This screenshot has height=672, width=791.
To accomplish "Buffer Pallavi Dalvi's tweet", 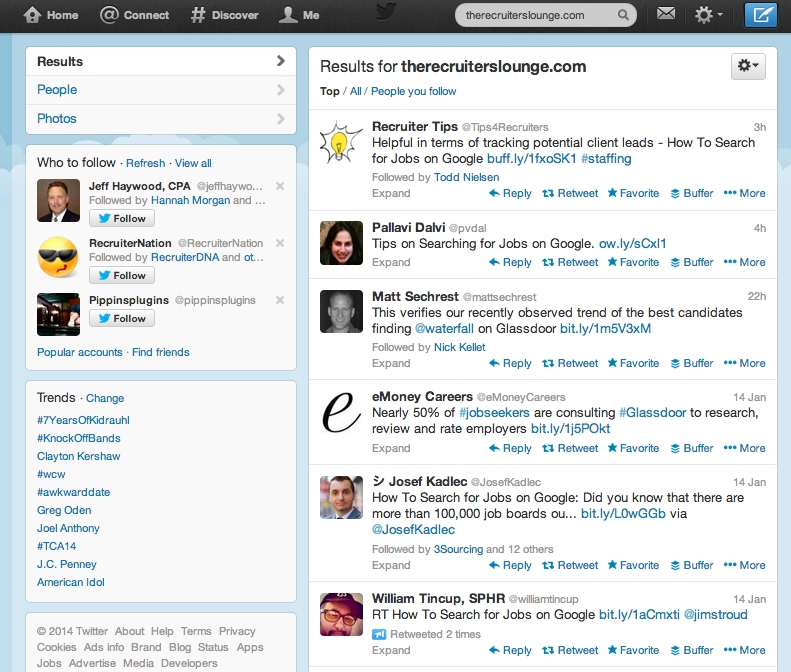I will click(692, 262).
